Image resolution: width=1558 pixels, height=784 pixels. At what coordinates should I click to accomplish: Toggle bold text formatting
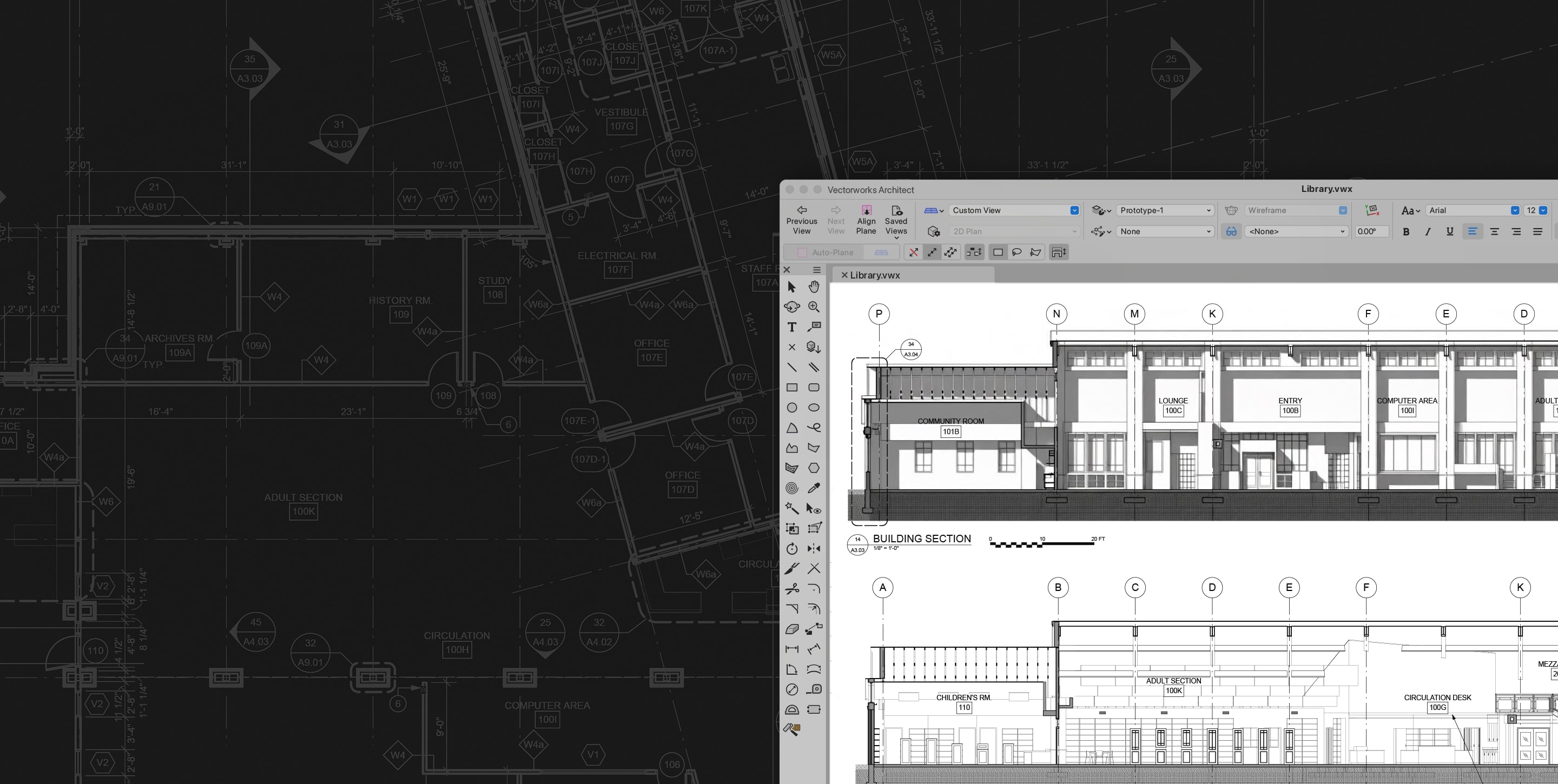click(1406, 231)
